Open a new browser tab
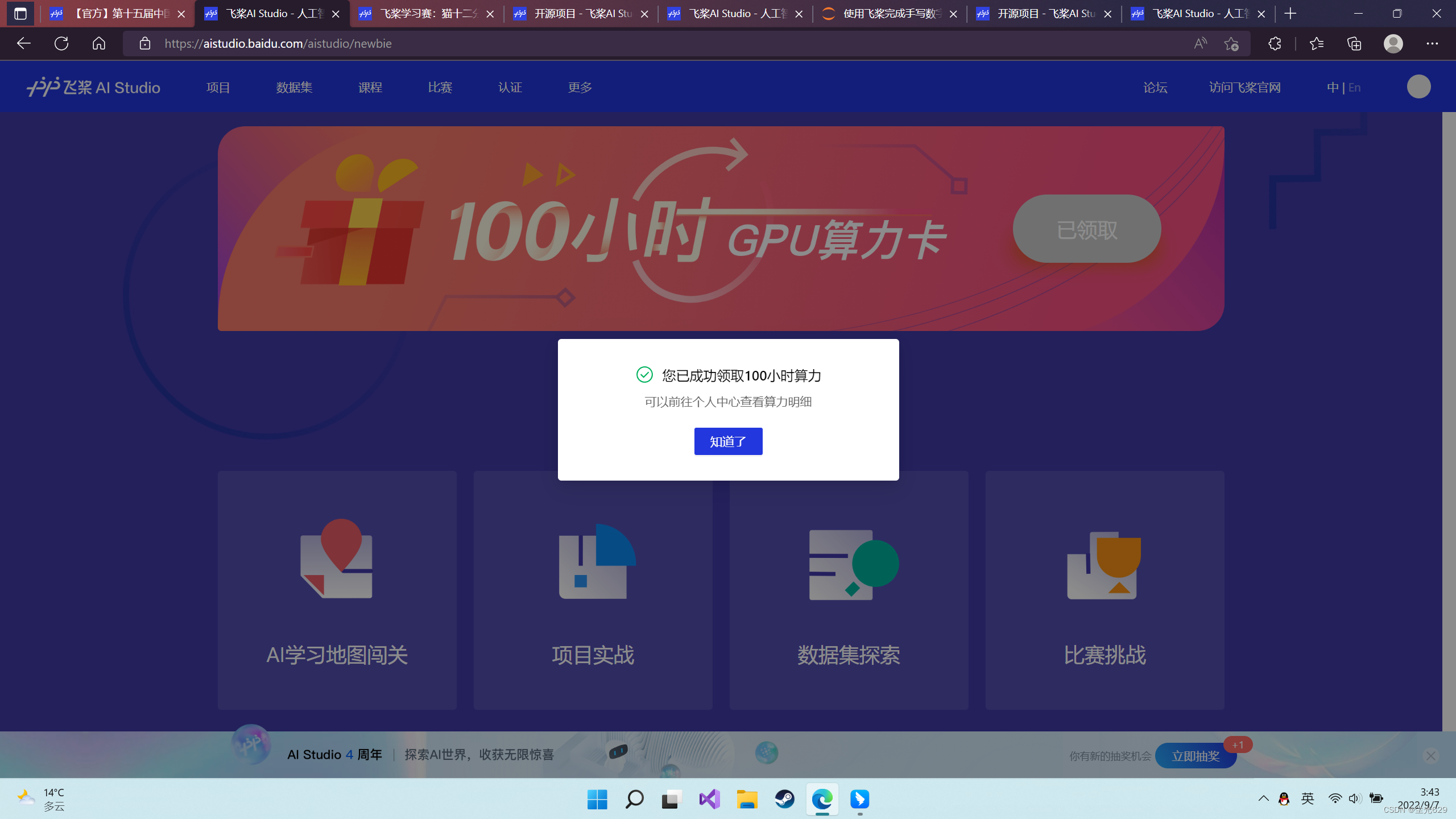 (1290, 13)
